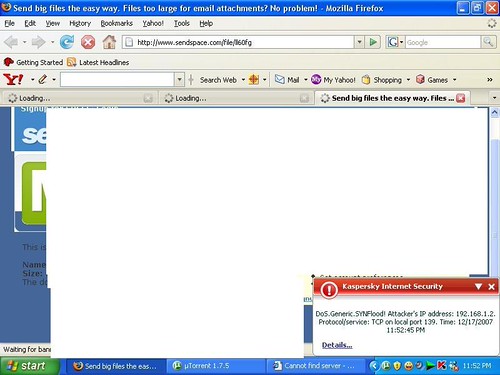Open the Help menu
The height and width of the screenshot is (375, 500).
(x=206, y=23)
